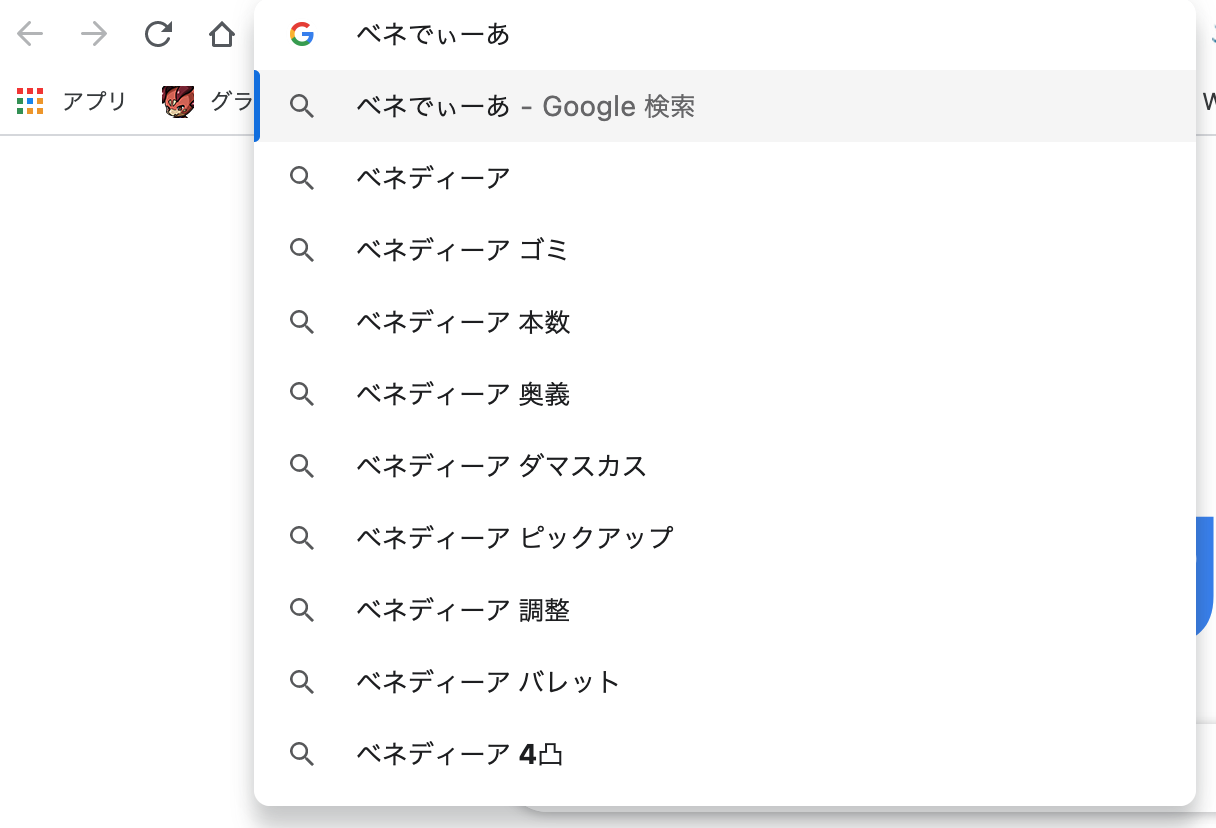Pick the ベネディーア 奥義 suggestion

(x=463, y=394)
